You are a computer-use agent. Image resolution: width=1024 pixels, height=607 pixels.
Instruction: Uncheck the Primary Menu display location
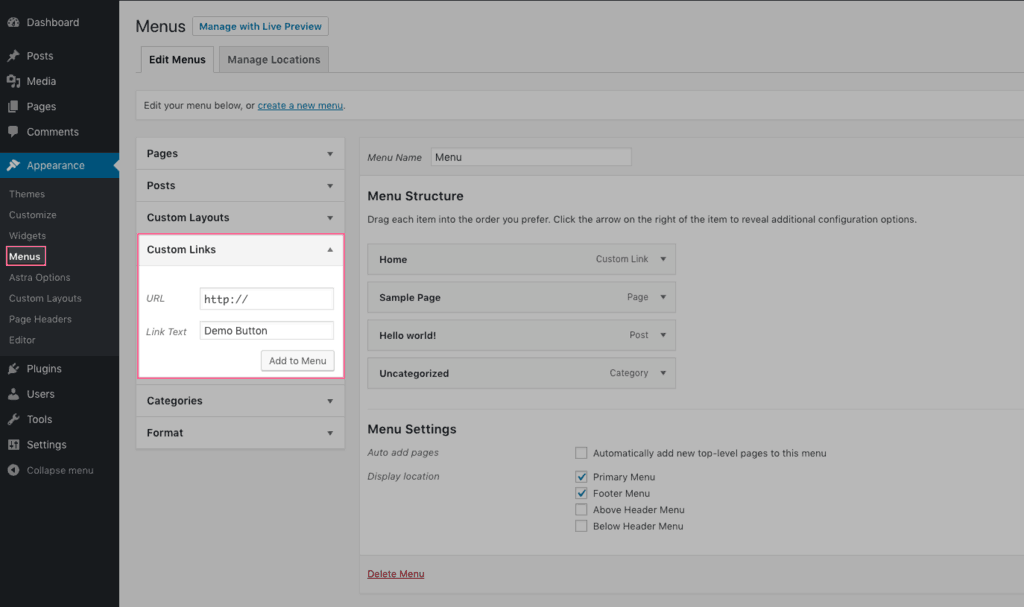[x=581, y=477]
